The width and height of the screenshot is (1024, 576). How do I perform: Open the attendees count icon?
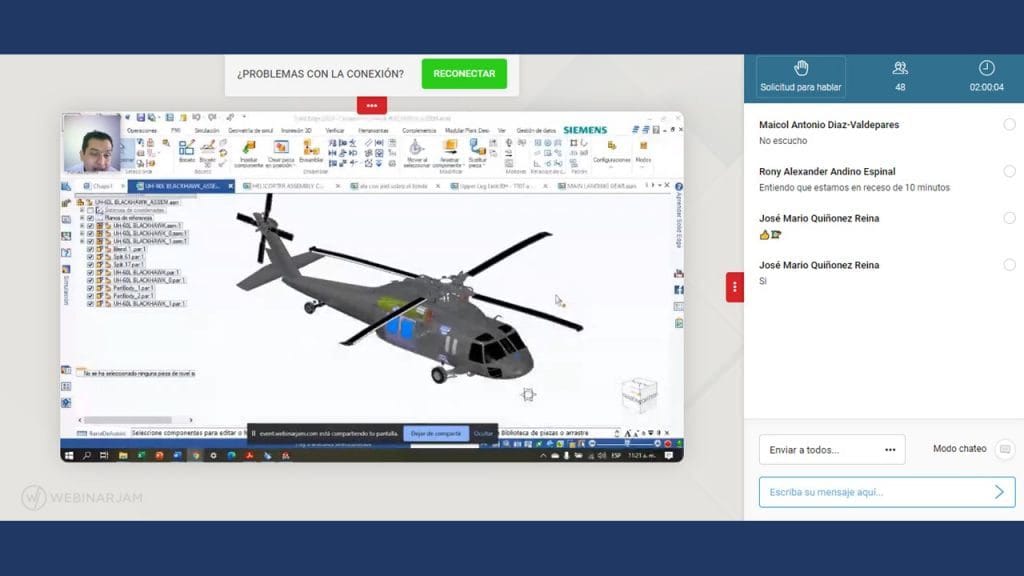coord(900,68)
